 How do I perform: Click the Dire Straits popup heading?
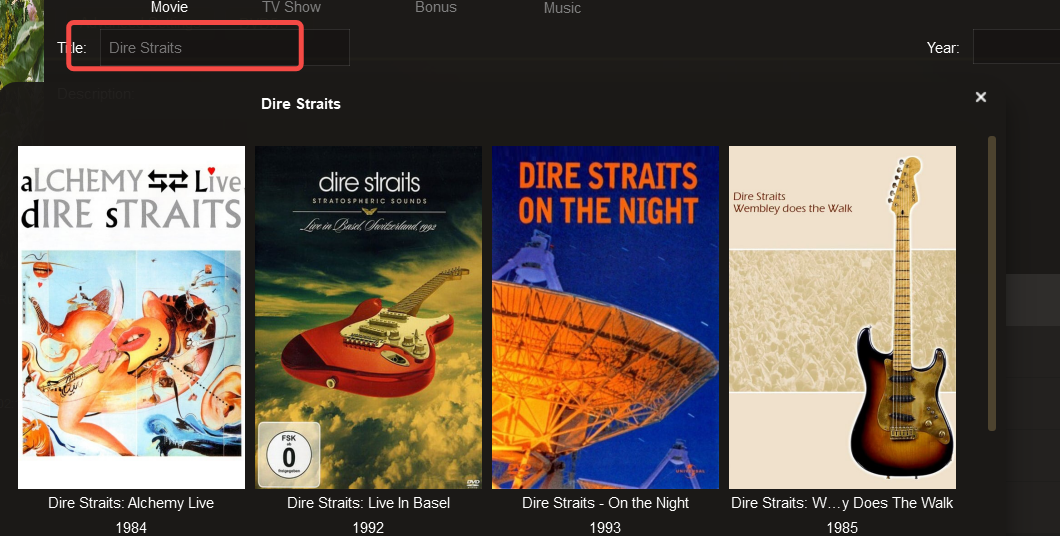[301, 103]
